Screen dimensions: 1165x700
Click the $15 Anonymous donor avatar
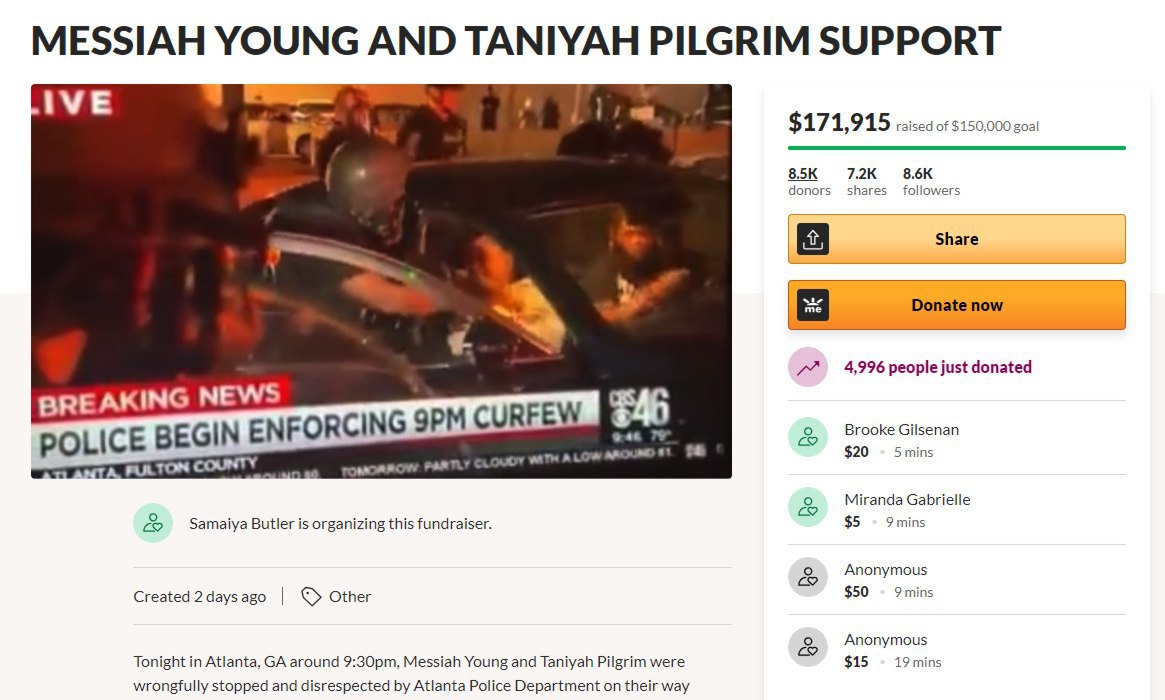[x=808, y=646]
